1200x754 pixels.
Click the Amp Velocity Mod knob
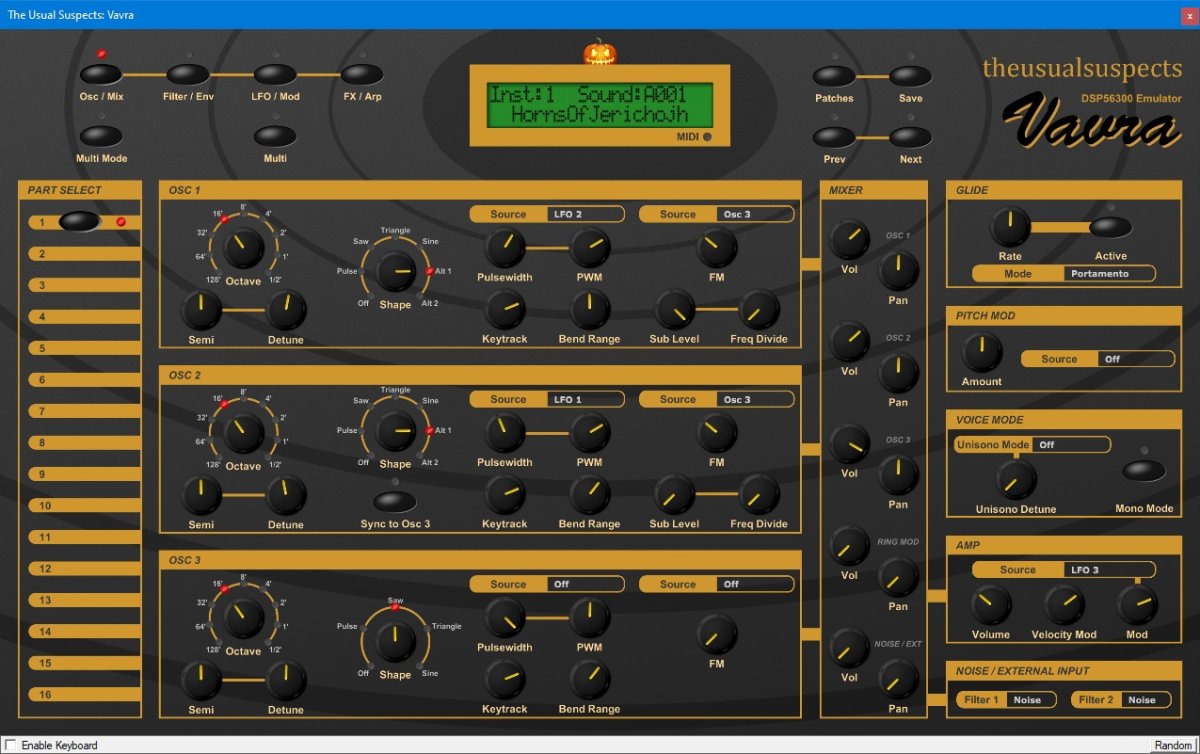[x=1064, y=605]
